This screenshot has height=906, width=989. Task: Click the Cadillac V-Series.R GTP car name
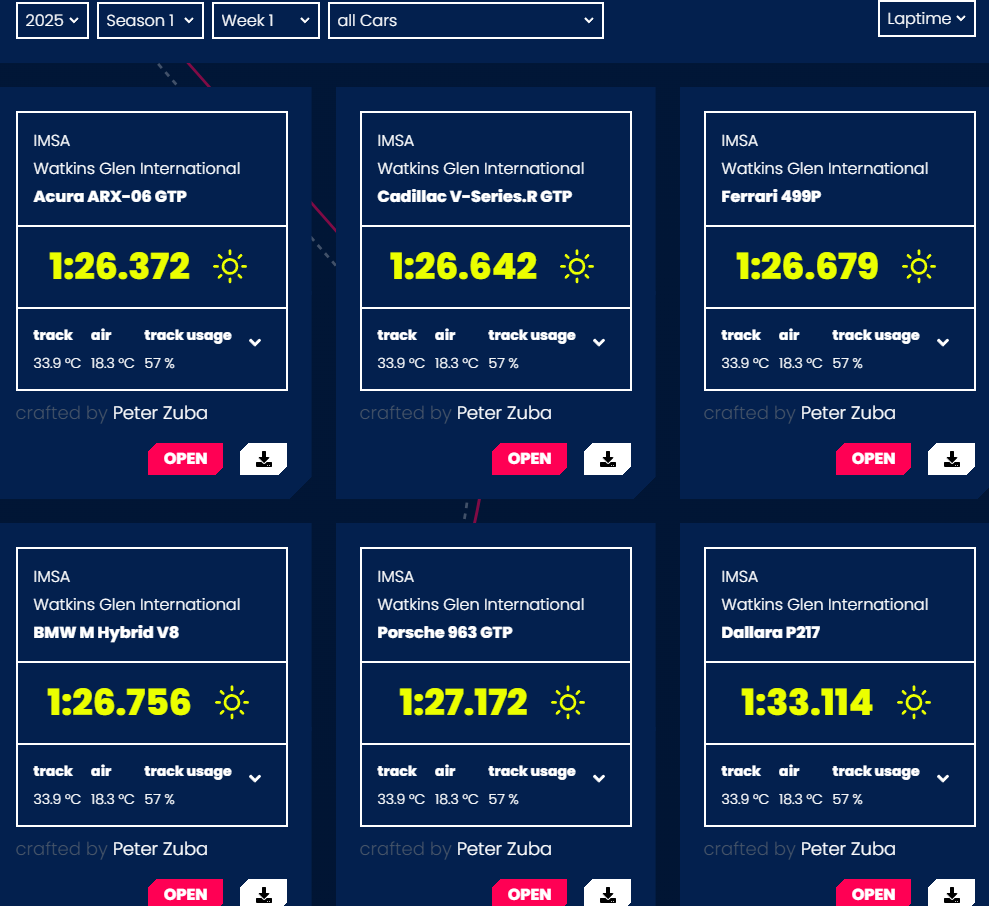(x=475, y=196)
